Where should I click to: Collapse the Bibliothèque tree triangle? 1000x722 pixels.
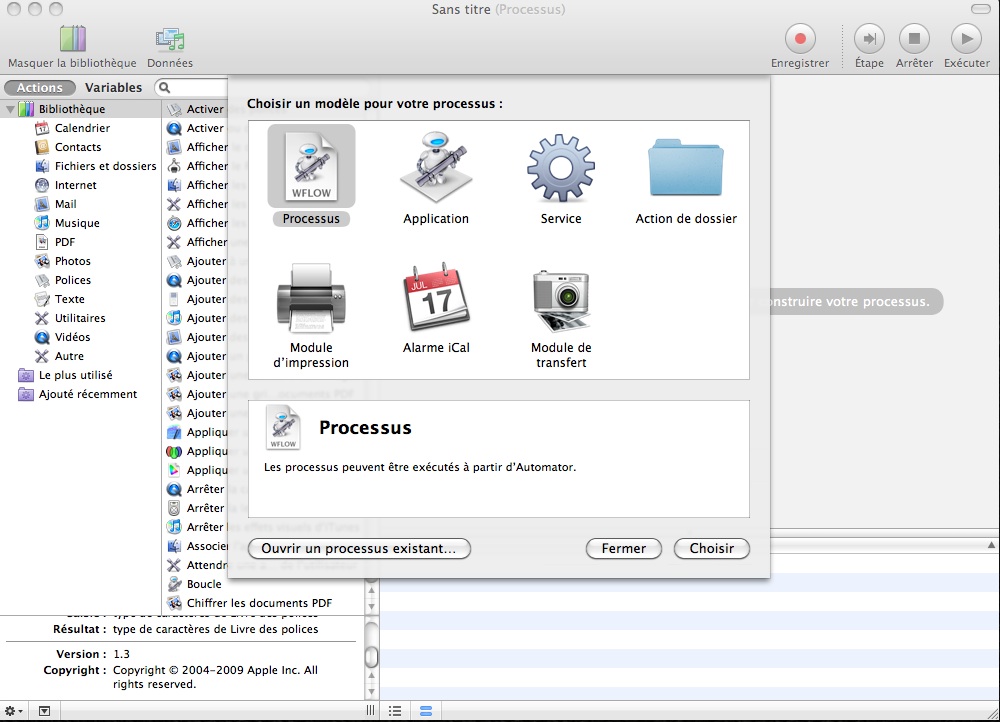[x=10, y=109]
